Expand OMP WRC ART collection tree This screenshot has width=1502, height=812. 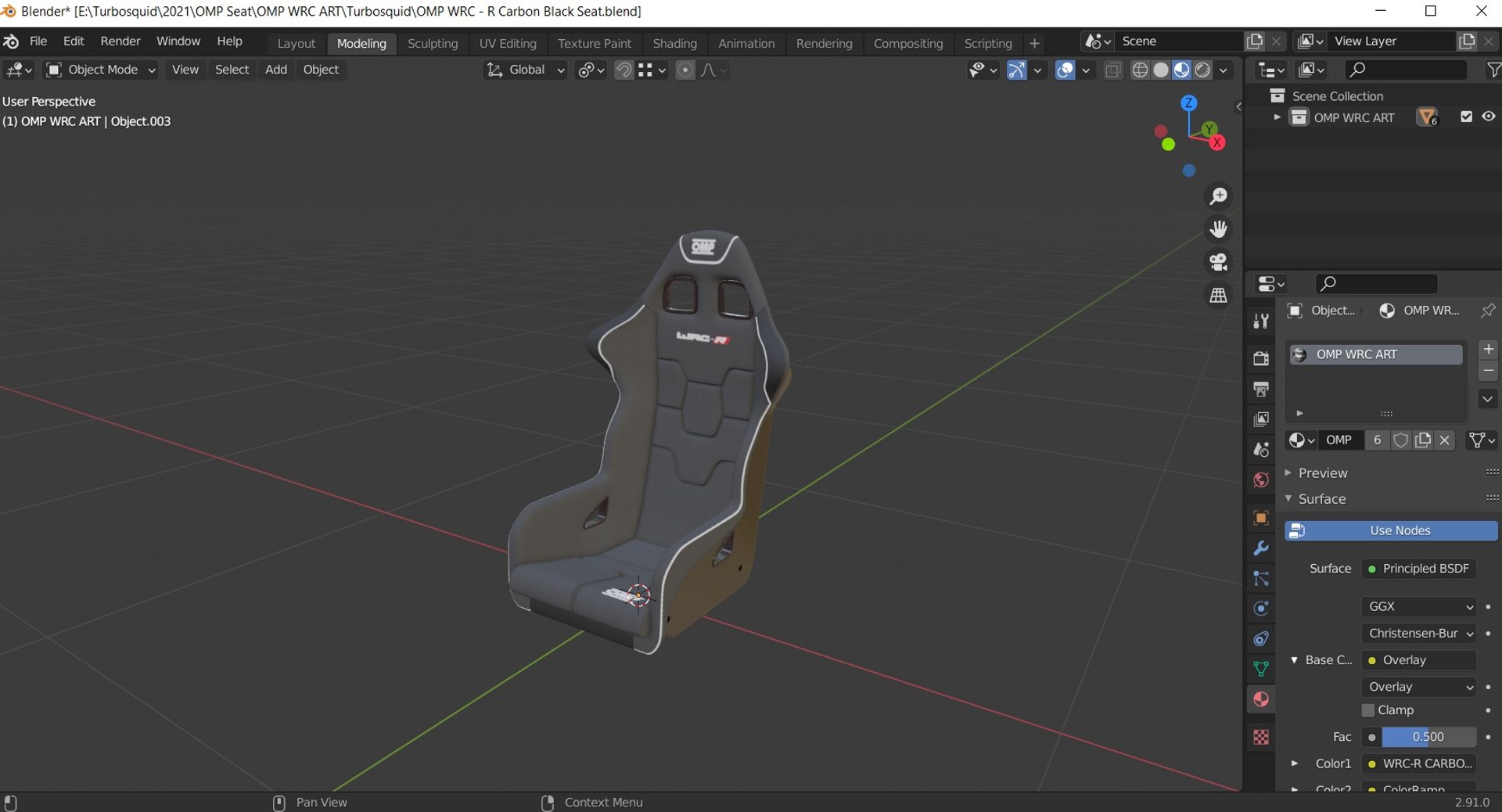click(1277, 117)
